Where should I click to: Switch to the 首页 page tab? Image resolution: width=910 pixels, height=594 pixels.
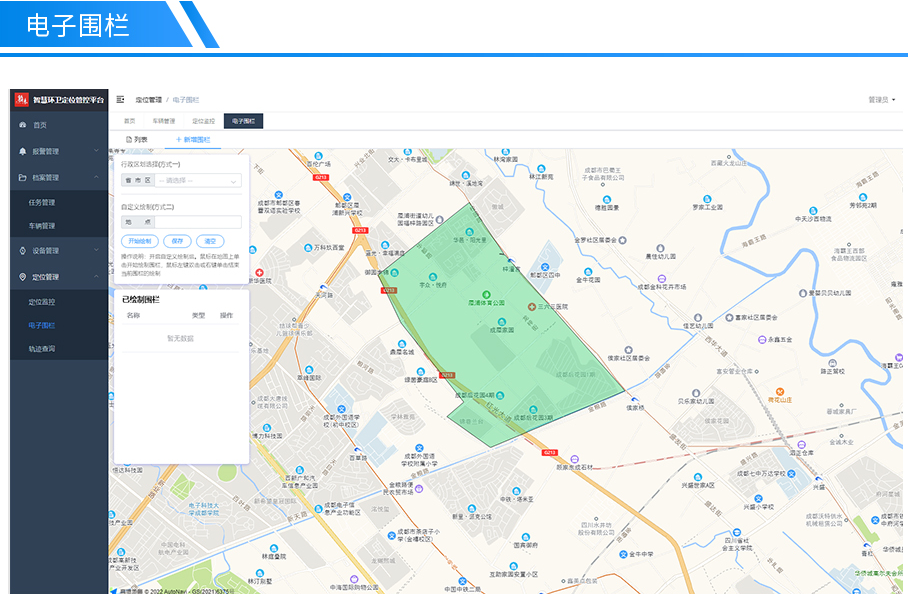coord(129,121)
